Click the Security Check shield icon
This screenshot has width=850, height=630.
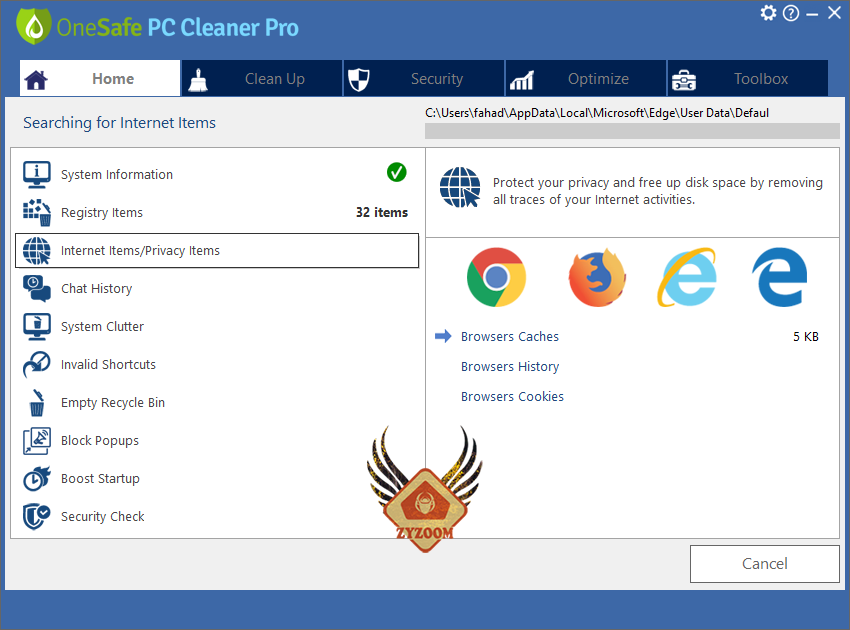(37, 517)
